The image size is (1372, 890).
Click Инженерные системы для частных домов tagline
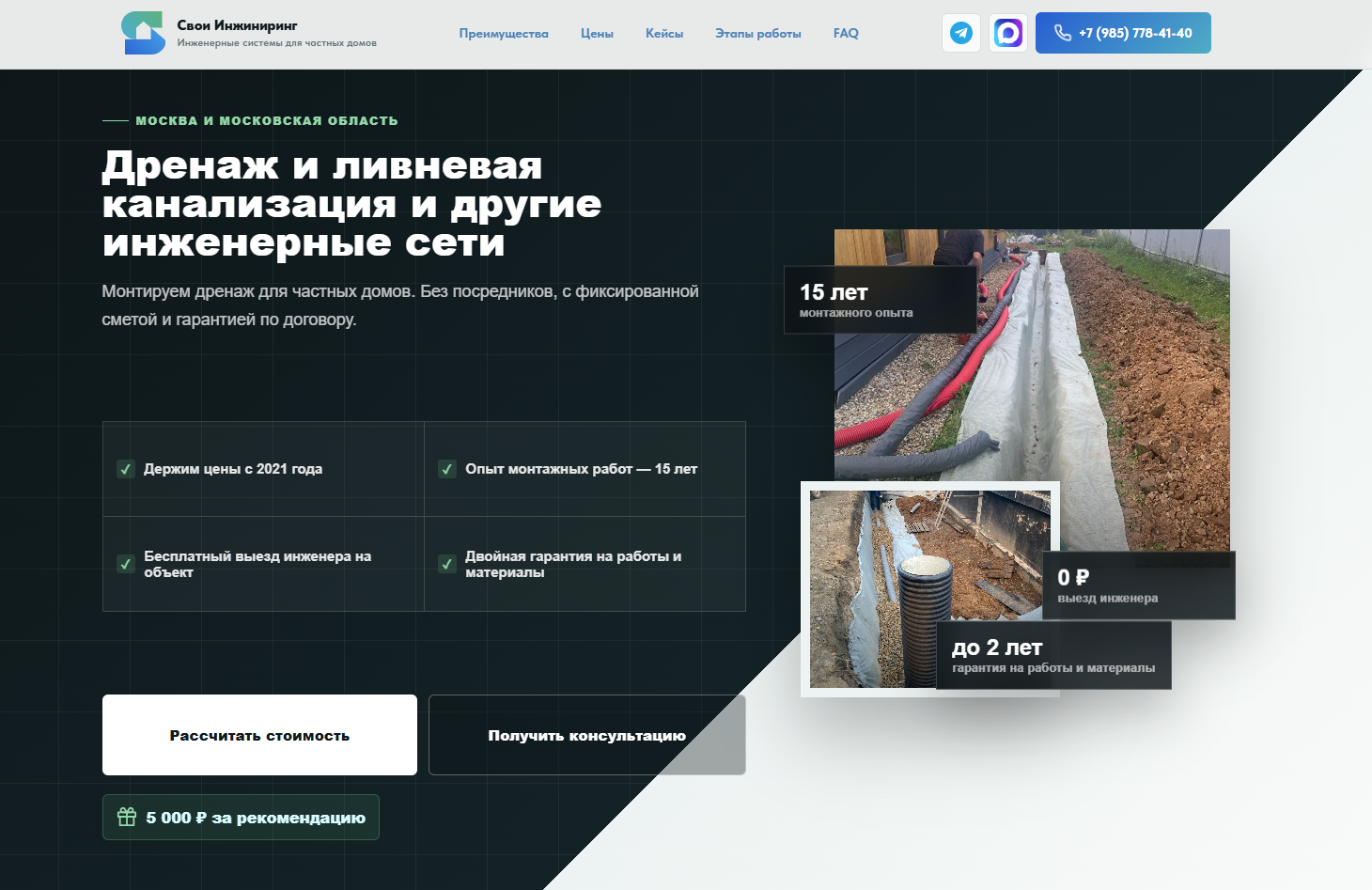[x=276, y=43]
